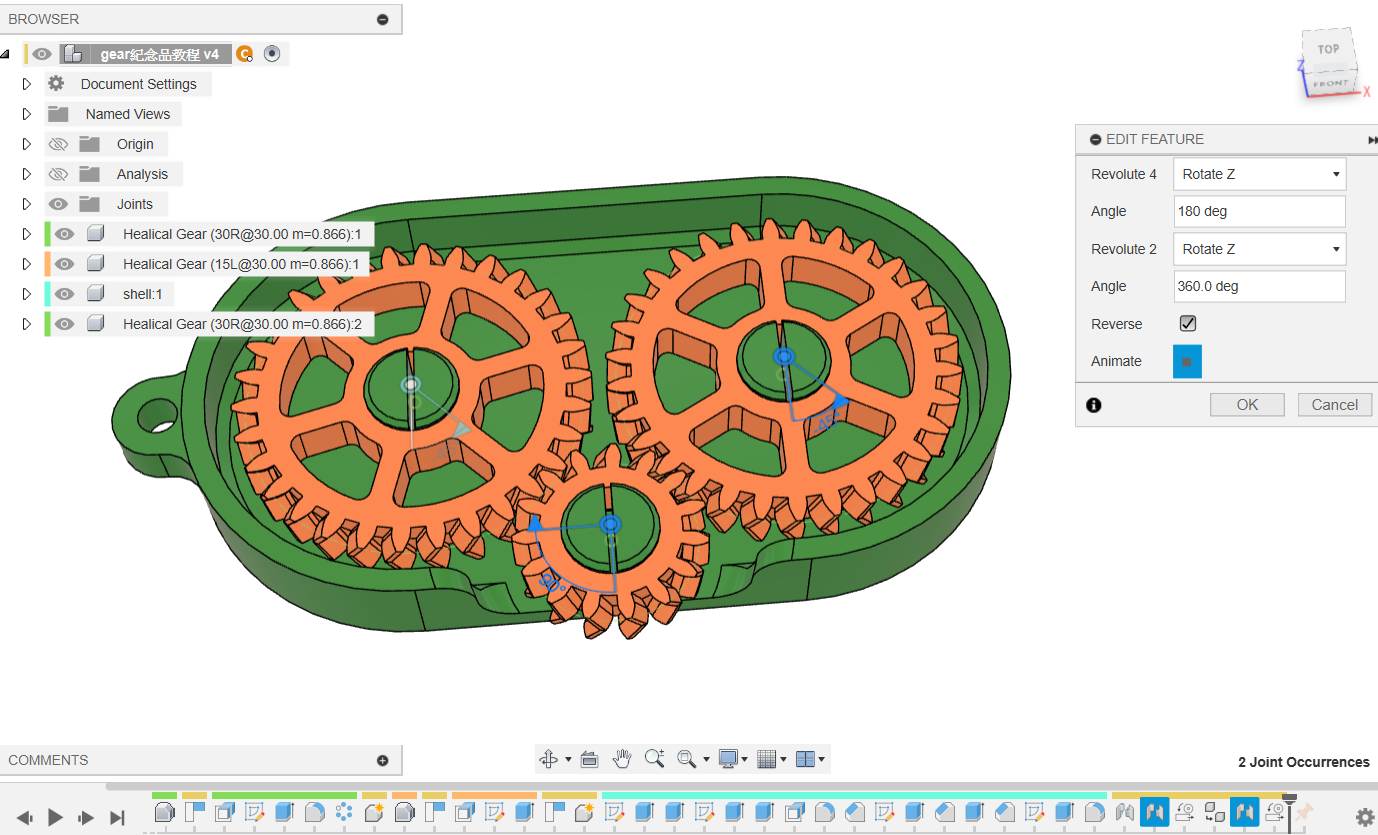Uncheck the Reverse checkbox
Viewport: 1378px width, 835px height.
(x=1188, y=324)
